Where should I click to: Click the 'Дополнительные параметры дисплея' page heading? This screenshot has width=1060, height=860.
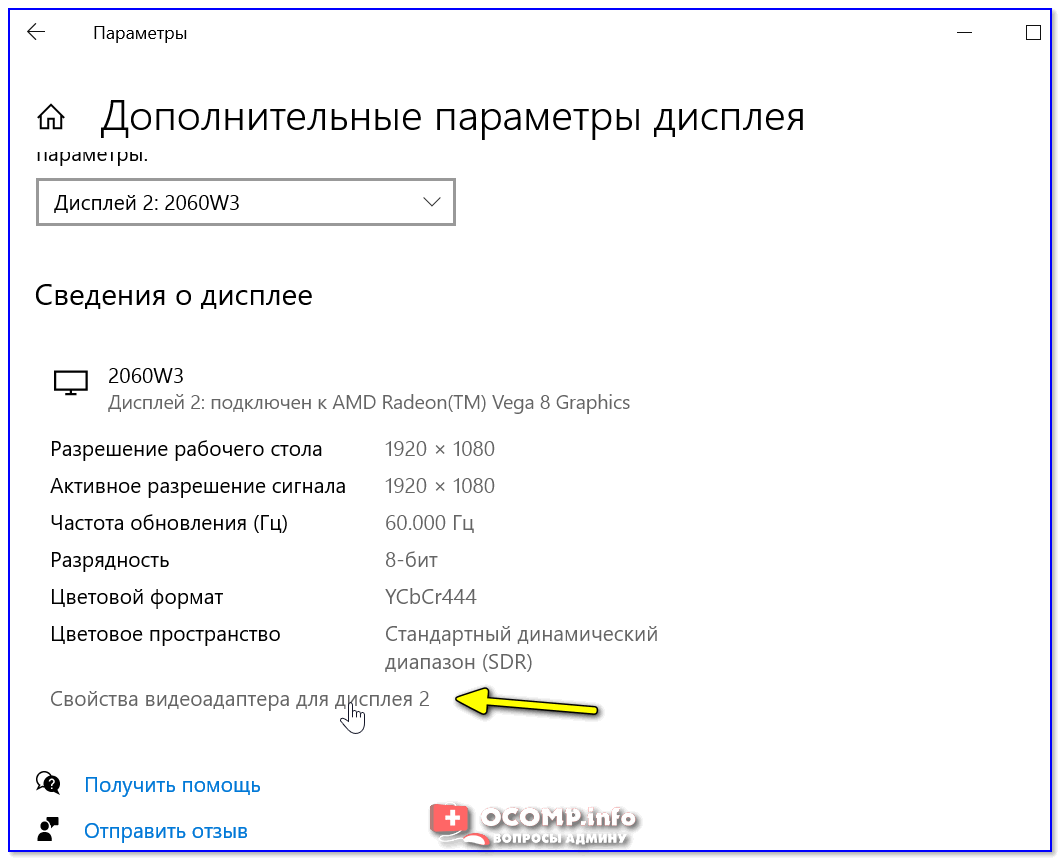(x=452, y=117)
